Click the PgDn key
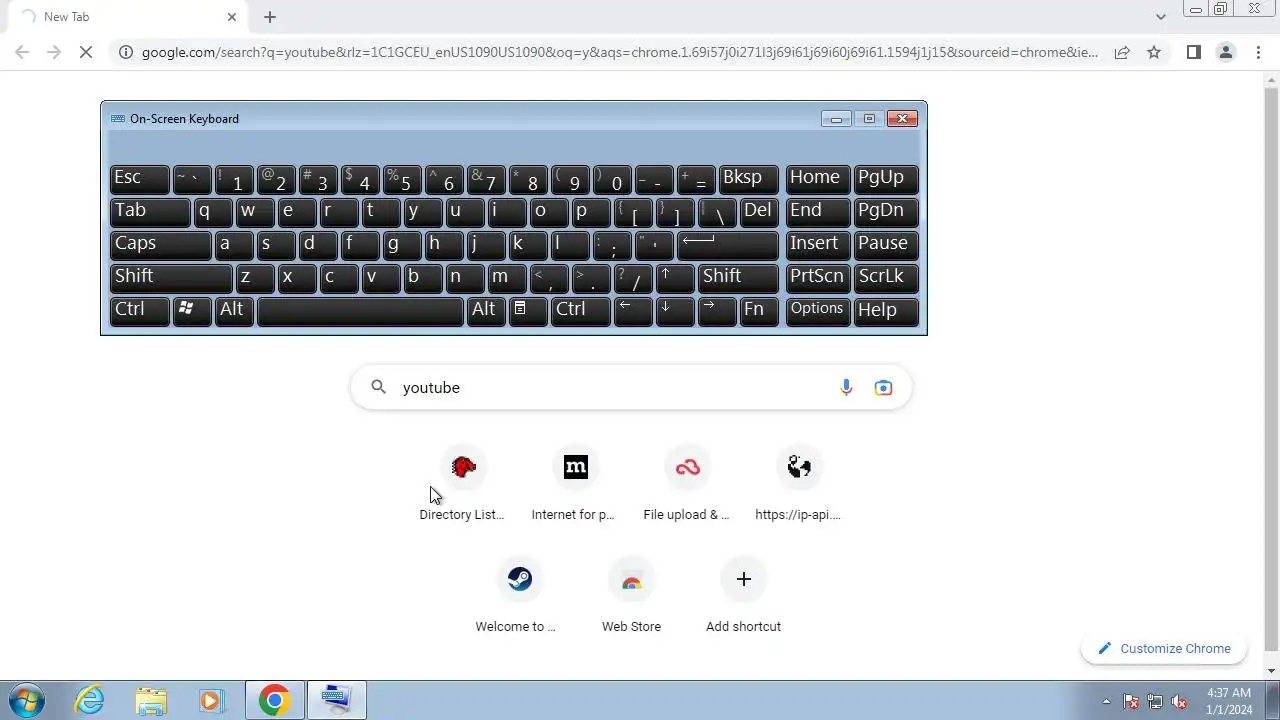Screen dimensions: 1280x720 886,211
